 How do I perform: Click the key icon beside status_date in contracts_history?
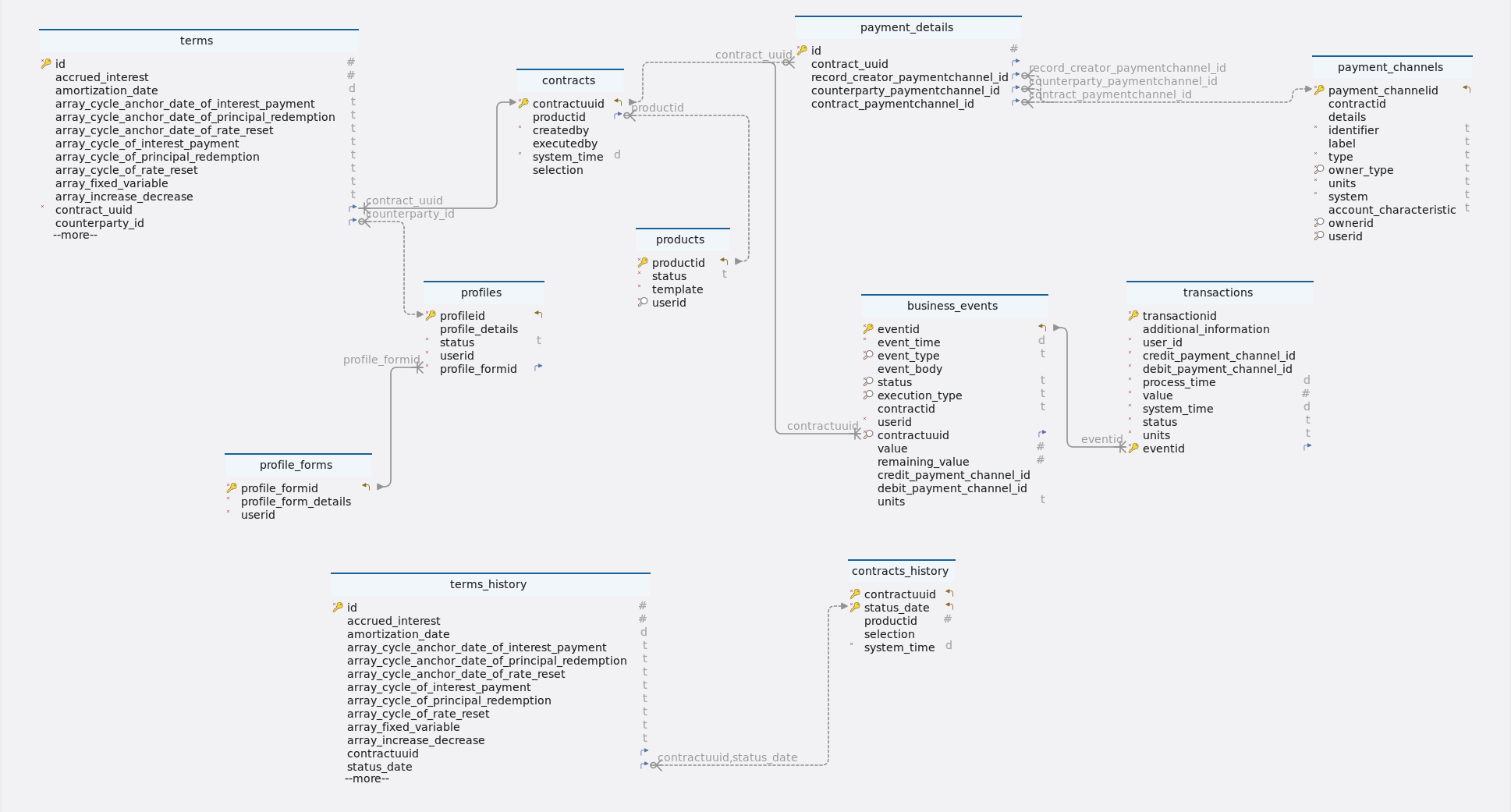(855, 608)
